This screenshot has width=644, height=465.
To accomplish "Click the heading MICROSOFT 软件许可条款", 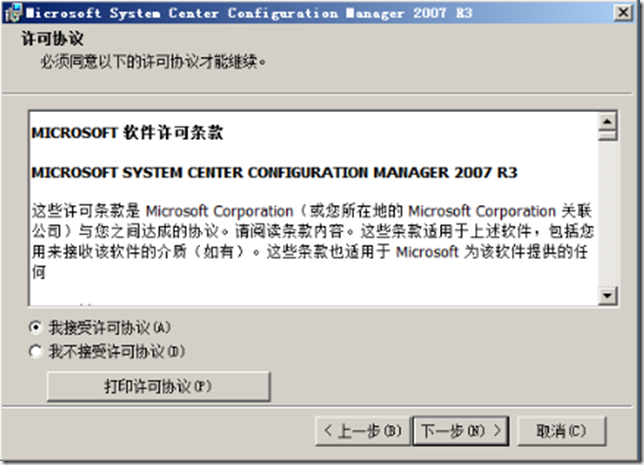I will point(127,133).
